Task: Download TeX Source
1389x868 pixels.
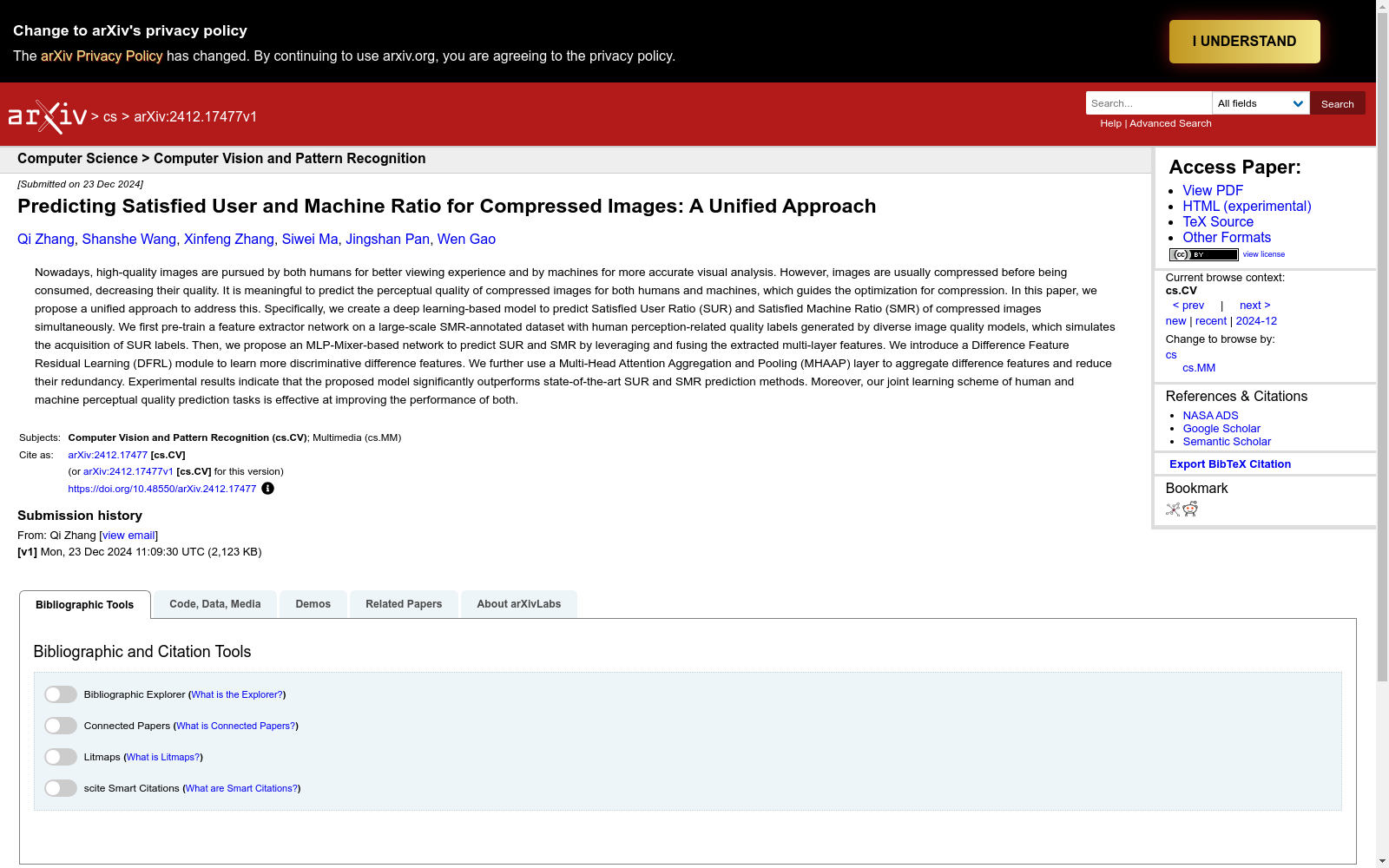Action: click(x=1218, y=222)
